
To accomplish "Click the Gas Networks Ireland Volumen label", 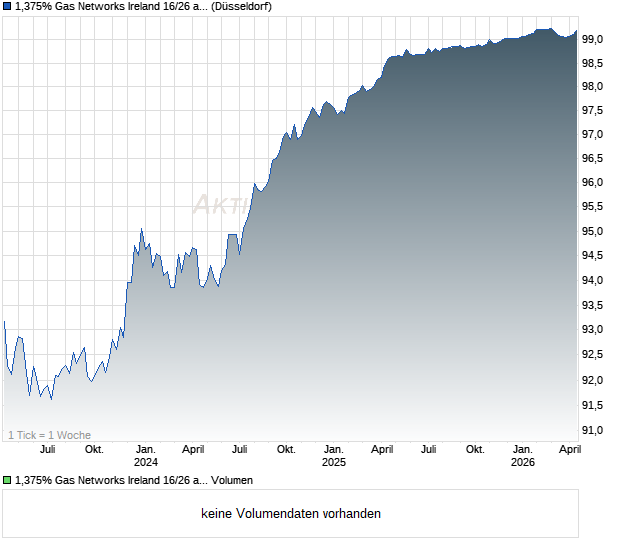I will point(141,480).
